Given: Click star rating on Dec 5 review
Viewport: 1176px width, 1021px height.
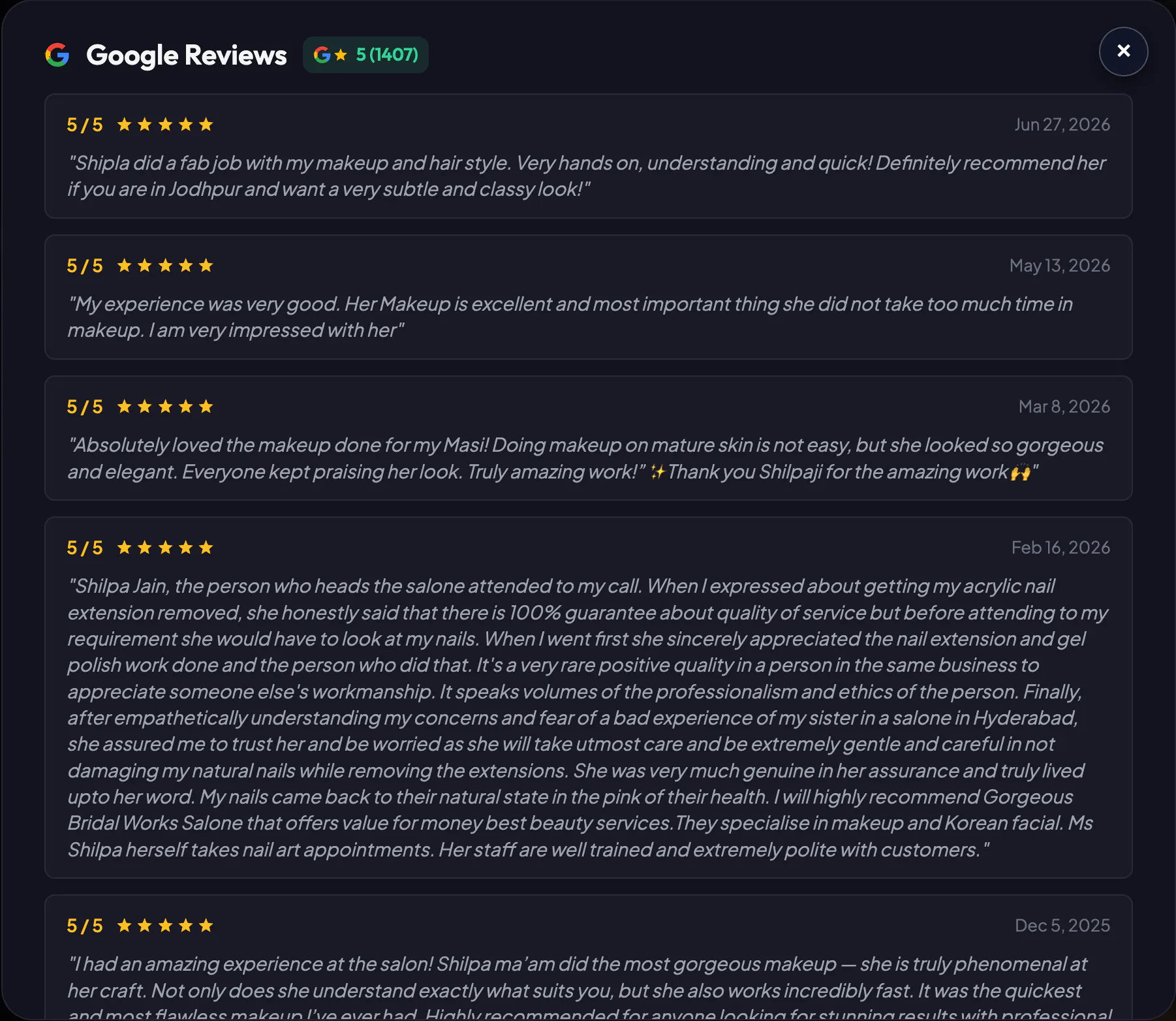Looking at the screenshot, I should (165, 926).
